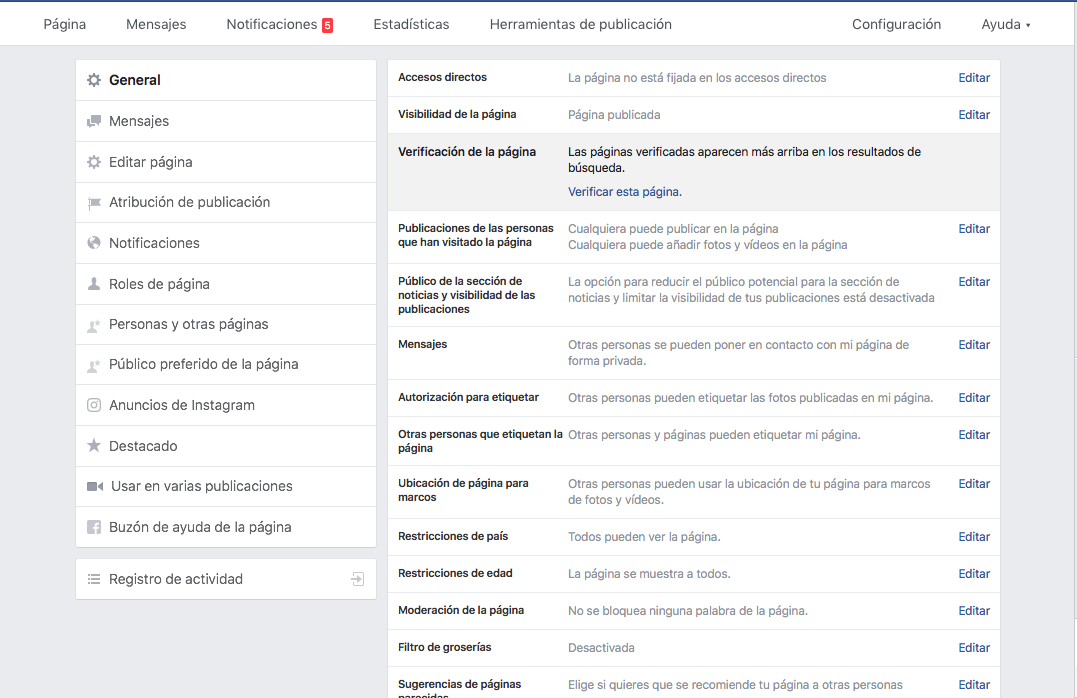This screenshot has height=698, width=1077.
Task: Click the chat bubbles icon beside Mensajes
Action: (94, 121)
